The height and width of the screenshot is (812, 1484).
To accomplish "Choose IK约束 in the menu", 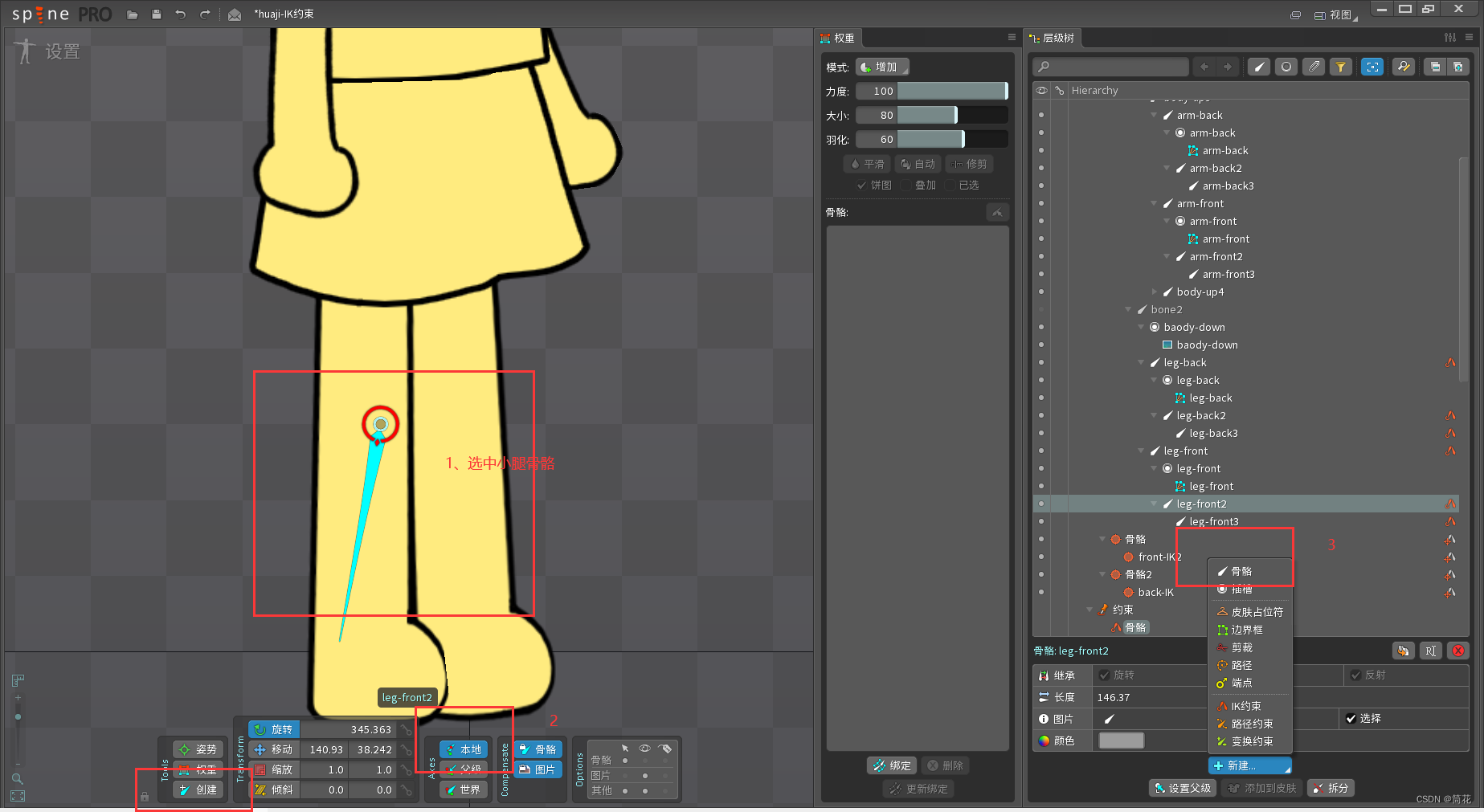I will point(1249,706).
